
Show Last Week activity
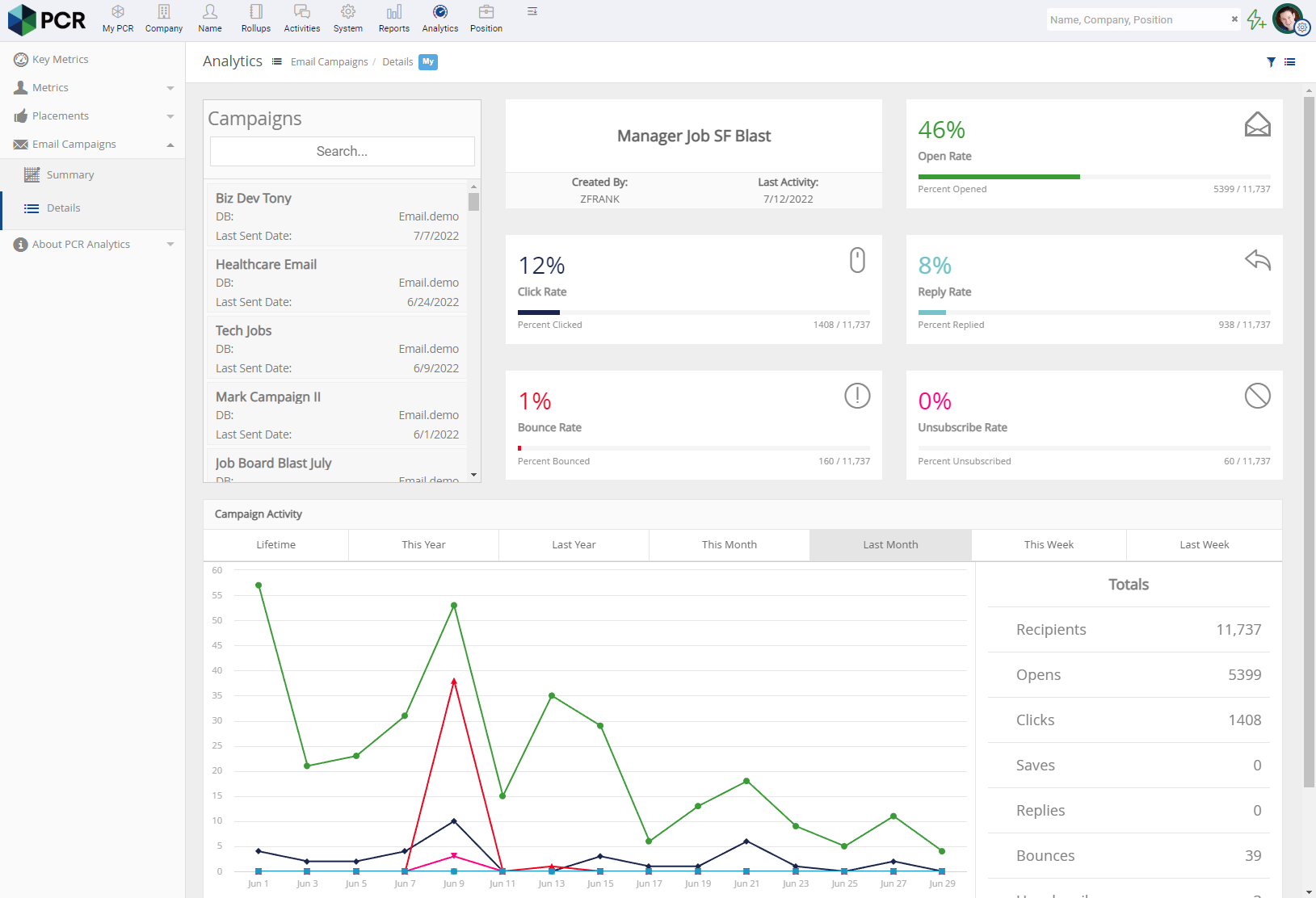1205,545
